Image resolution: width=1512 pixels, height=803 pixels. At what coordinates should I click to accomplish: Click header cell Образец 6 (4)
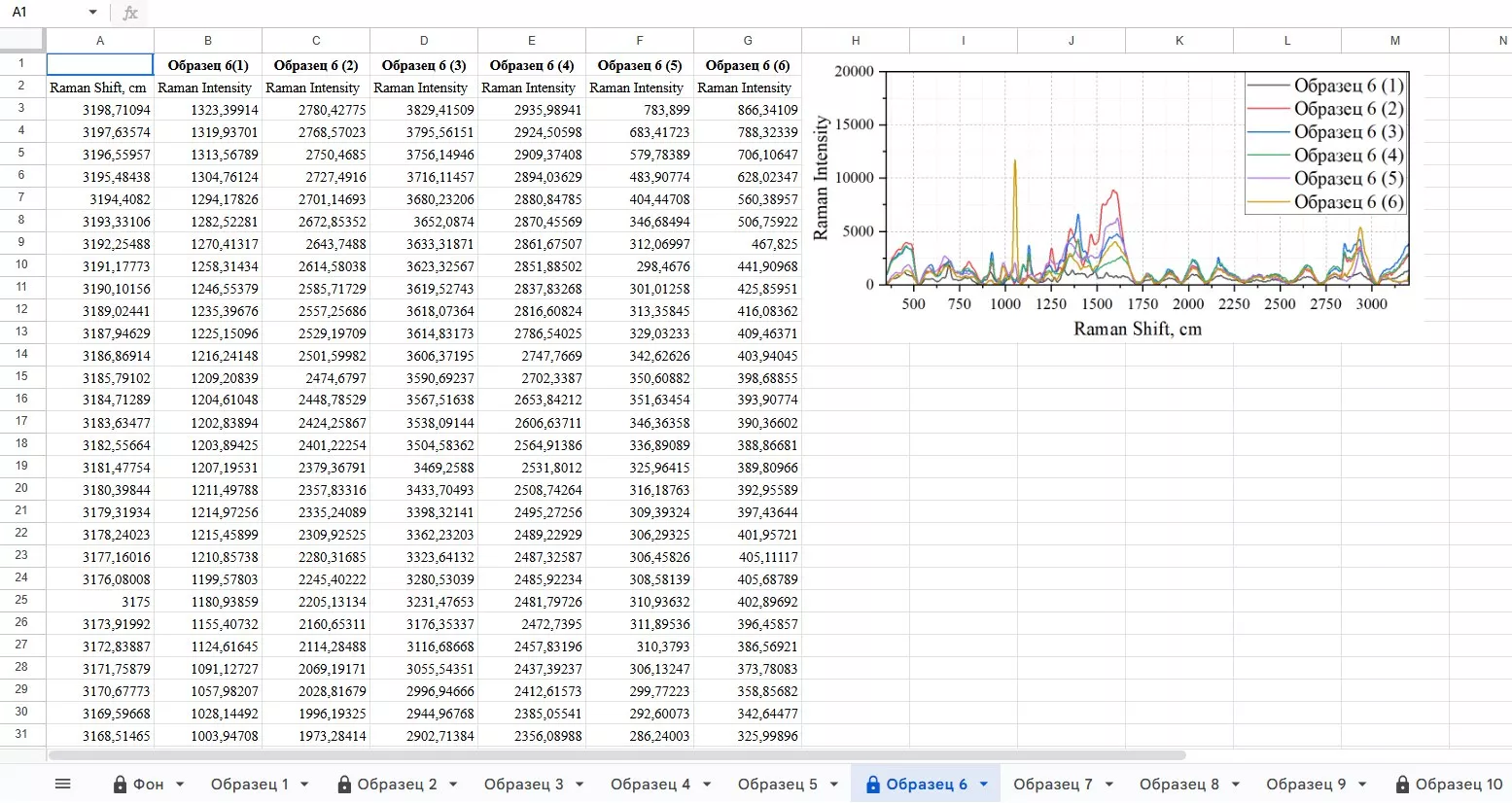(532, 65)
